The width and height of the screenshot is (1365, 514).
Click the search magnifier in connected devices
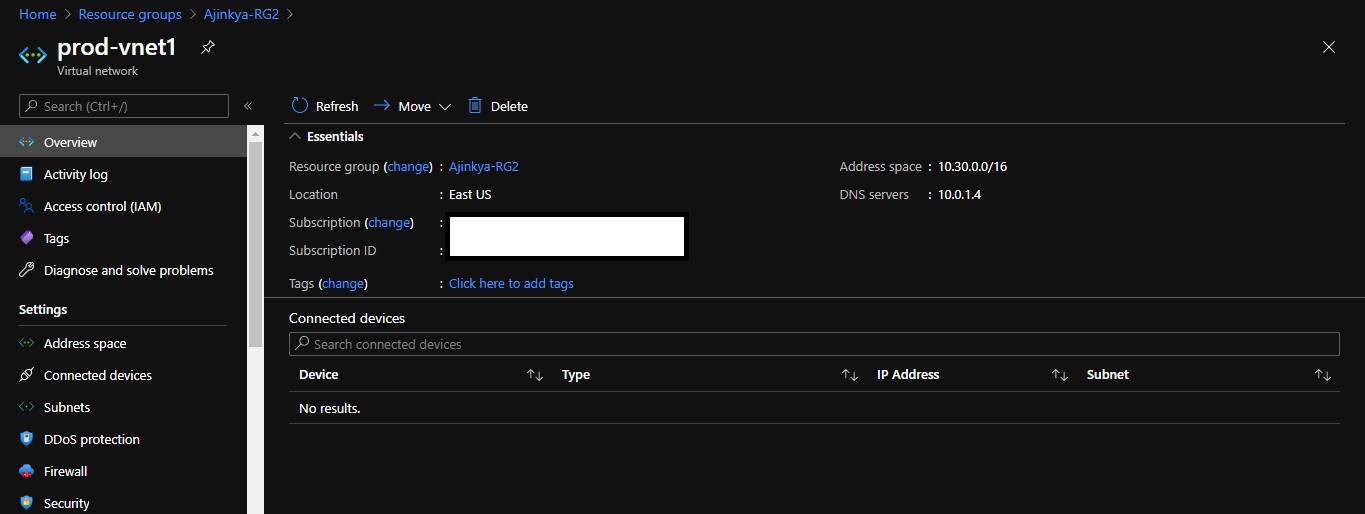302,344
